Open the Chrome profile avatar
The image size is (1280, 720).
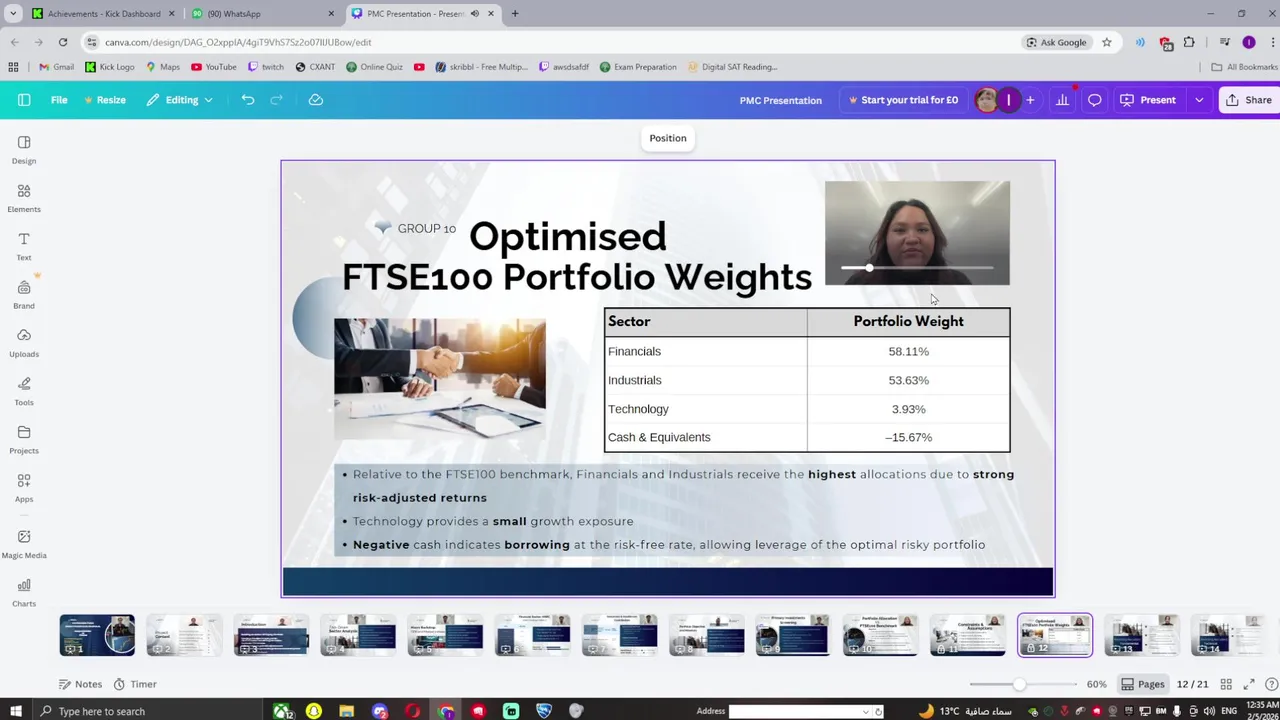1249,42
